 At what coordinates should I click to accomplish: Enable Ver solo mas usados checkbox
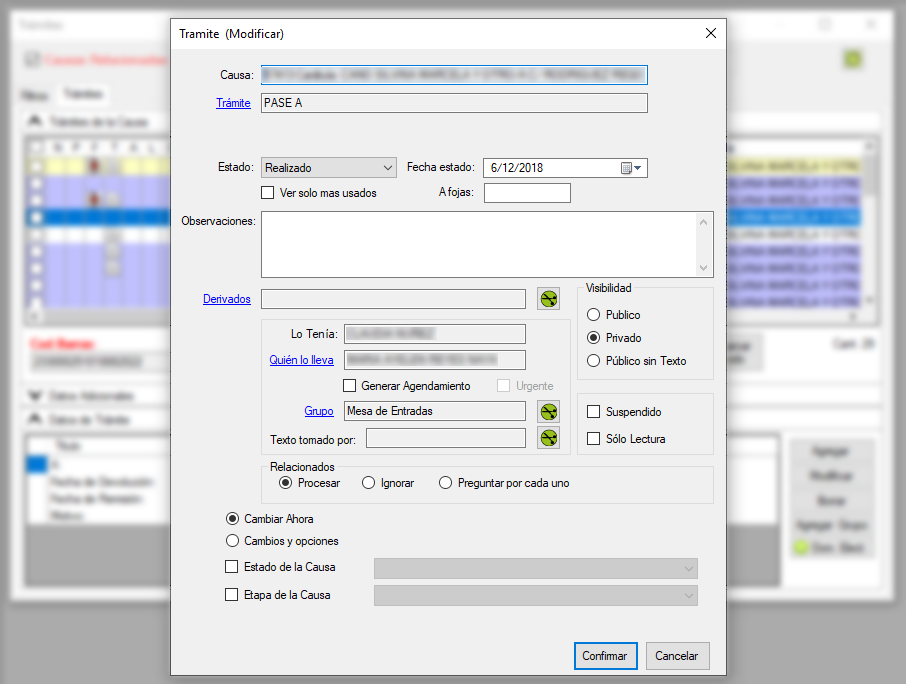pyautogui.click(x=267, y=193)
